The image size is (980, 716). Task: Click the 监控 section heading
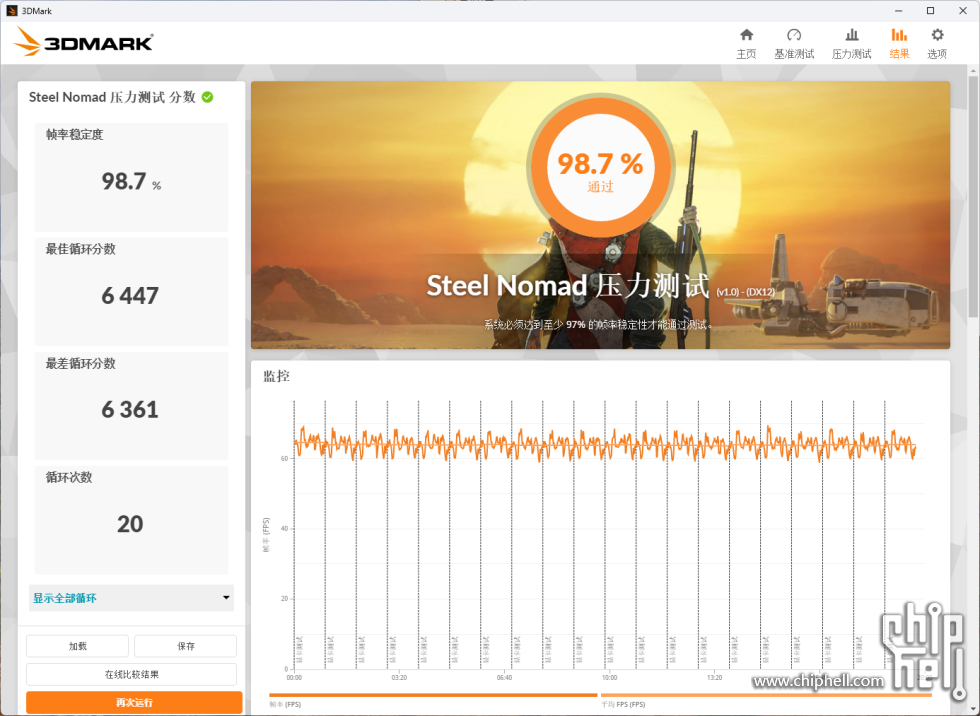[276, 376]
